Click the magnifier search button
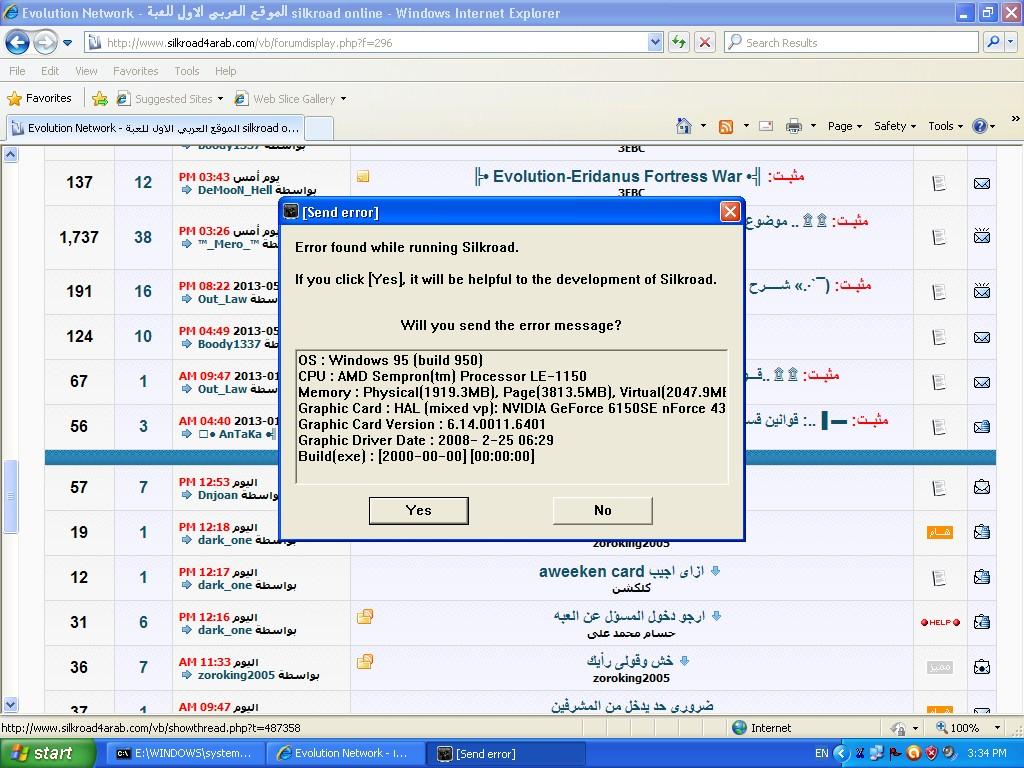This screenshot has width=1024, height=768. (x=993, y=42)
